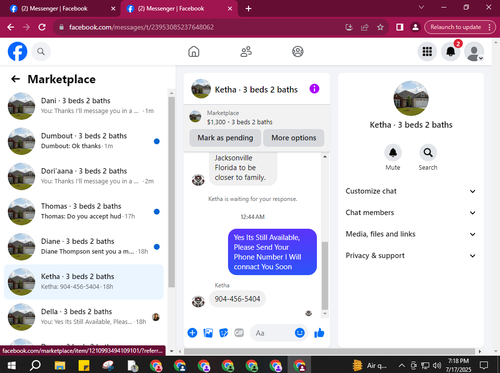This screenshot has width=500, height=373.
Task: Click the horizontal page scrollbar
Action: (329, 351)
